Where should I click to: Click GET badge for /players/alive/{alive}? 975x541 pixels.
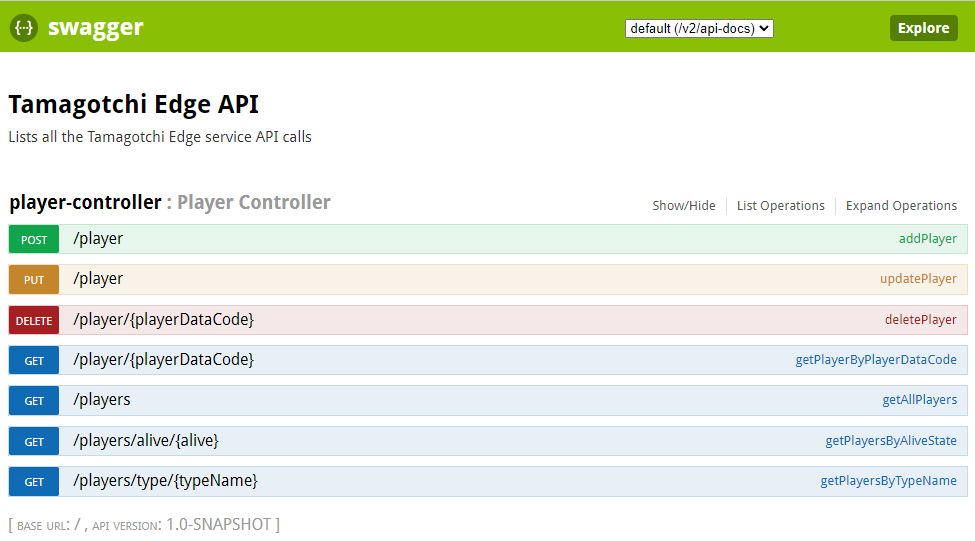[x=34, y=442]
